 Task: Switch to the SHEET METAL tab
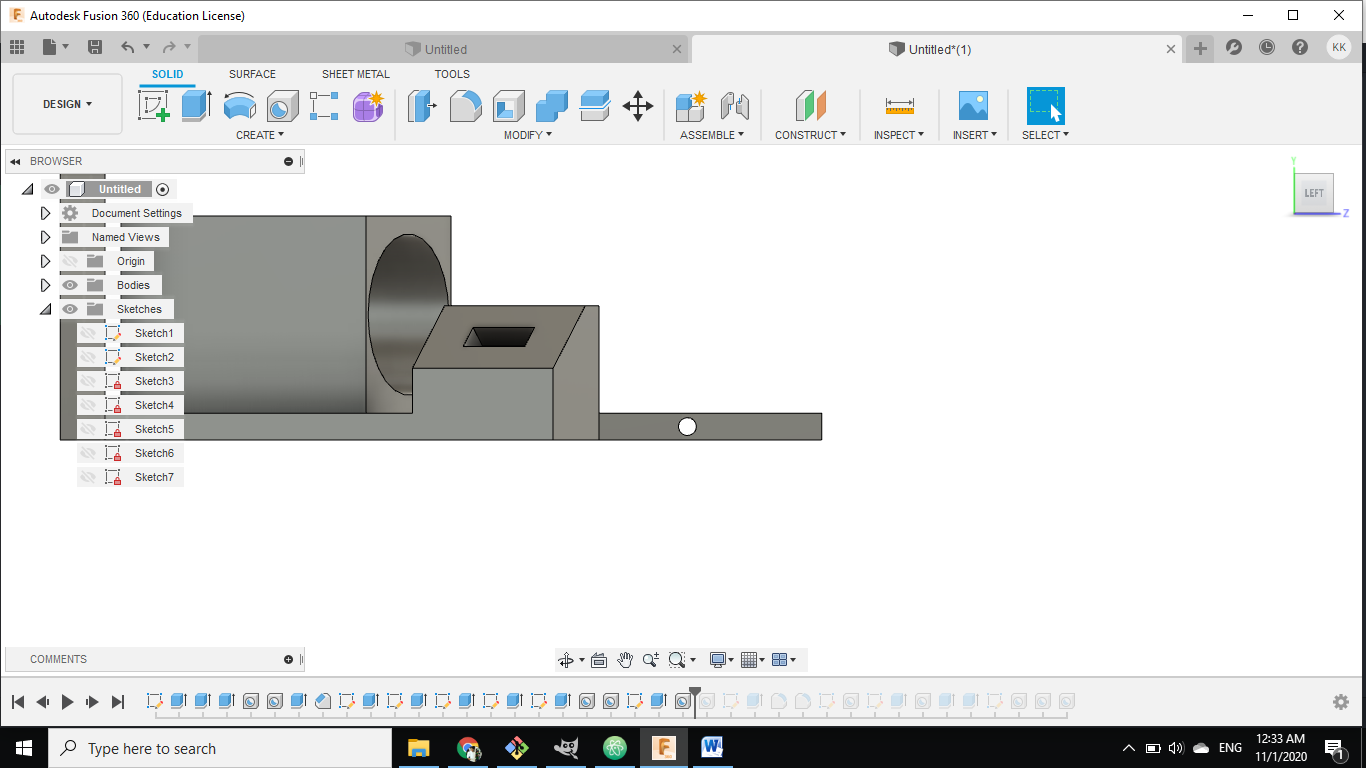(355, 74)
